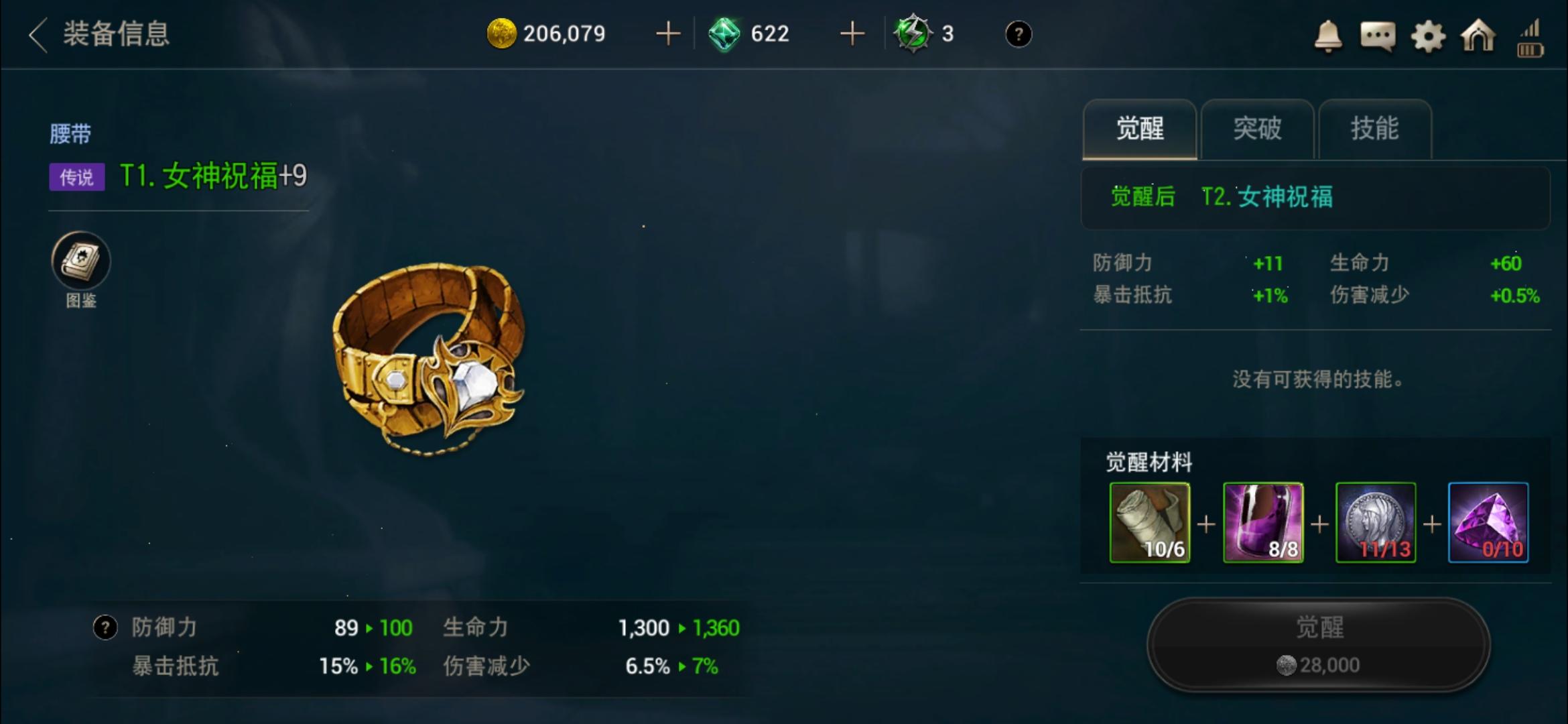The height and width of the screenshot is (724, 1568).
Task: Select the 觉醒 tab
Action: [x=1140, y=129]
